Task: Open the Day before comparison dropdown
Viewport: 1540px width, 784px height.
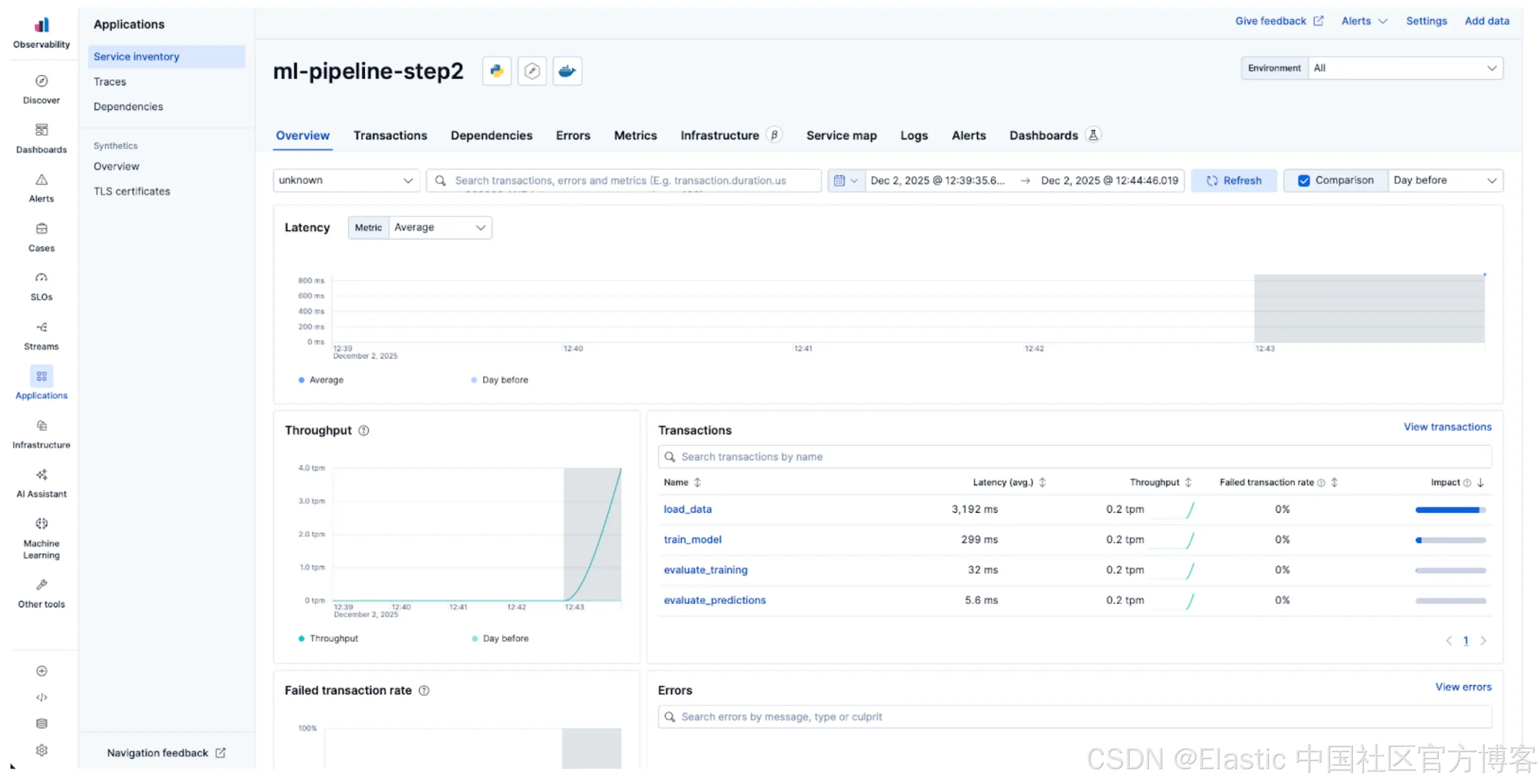Action: tap(1444, 181)
